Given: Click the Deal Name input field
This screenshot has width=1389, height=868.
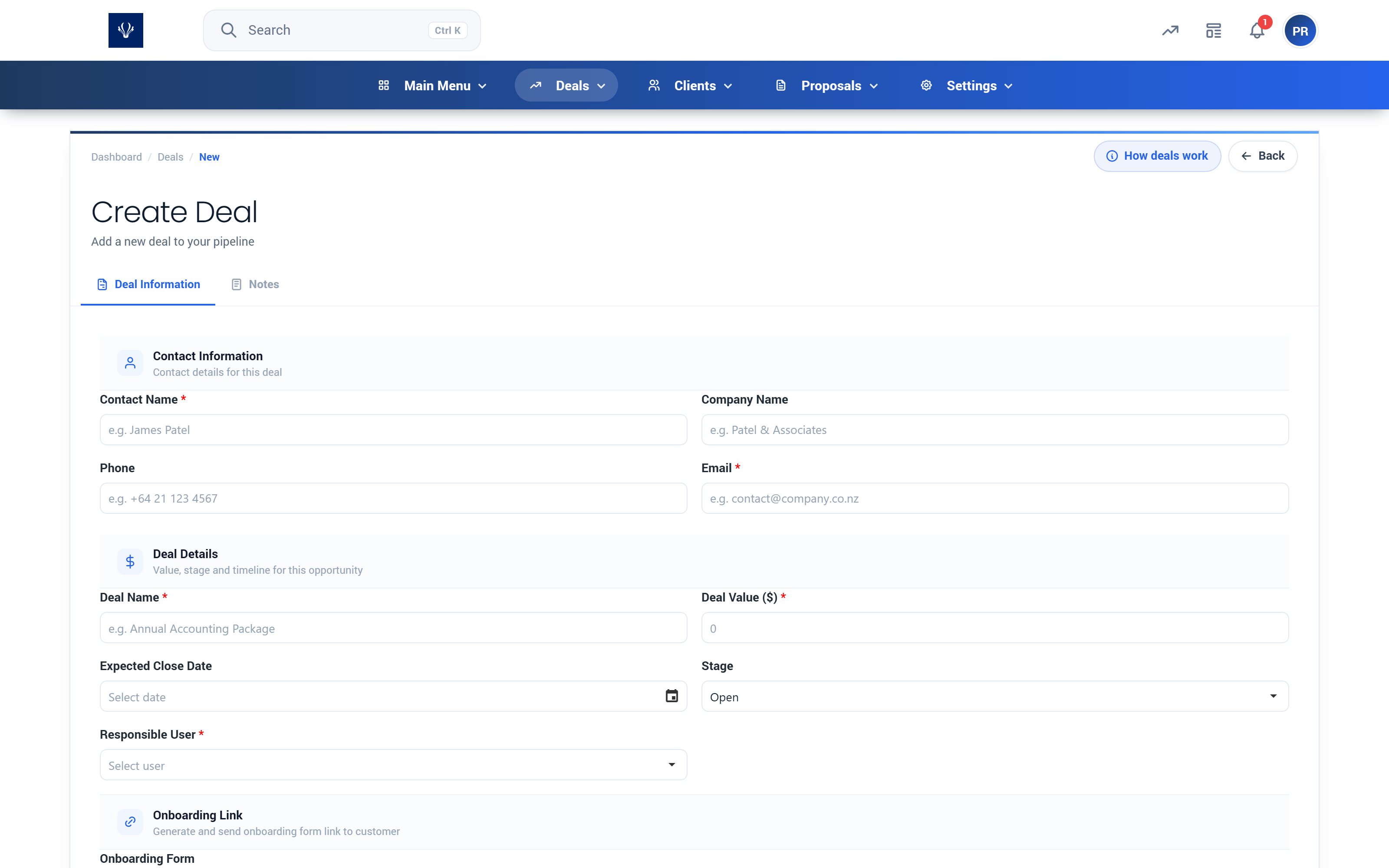Looking at the screenshot, I should coord(393,628).
